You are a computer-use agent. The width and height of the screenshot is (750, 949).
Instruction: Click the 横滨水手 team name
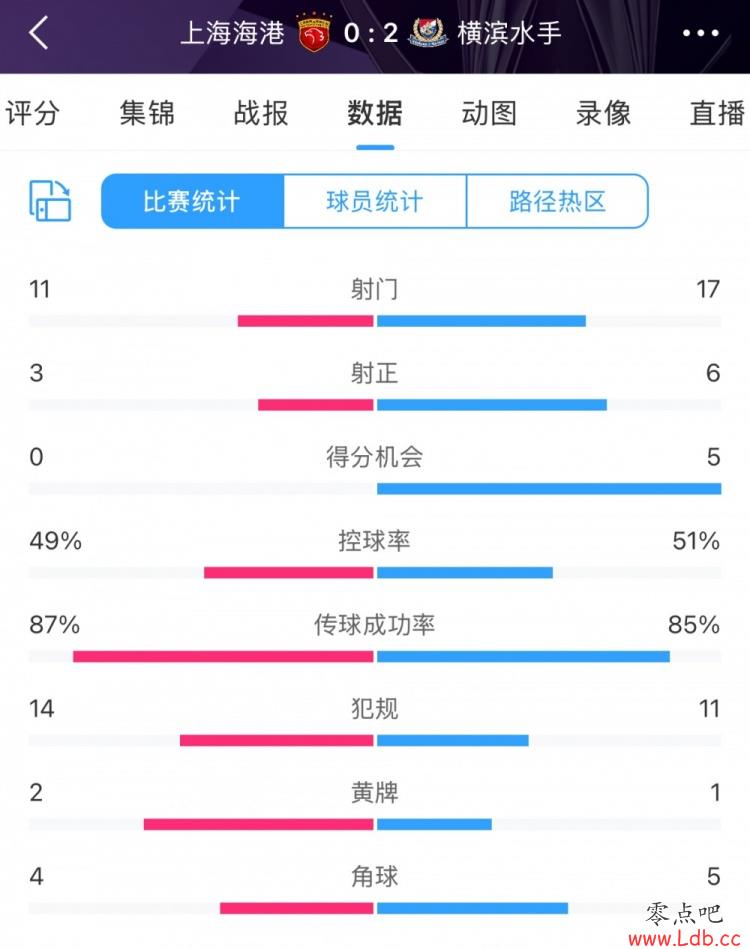click(x=509, y=33)
